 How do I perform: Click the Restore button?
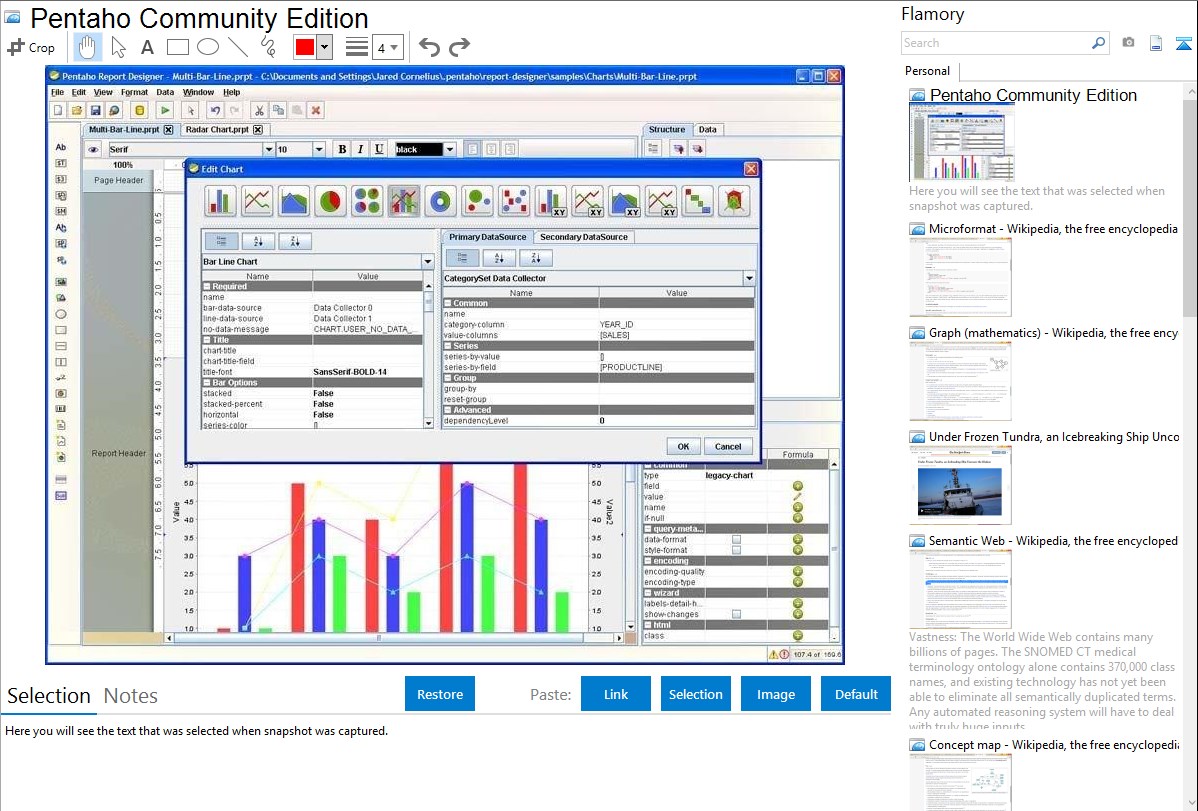point(440,694)
